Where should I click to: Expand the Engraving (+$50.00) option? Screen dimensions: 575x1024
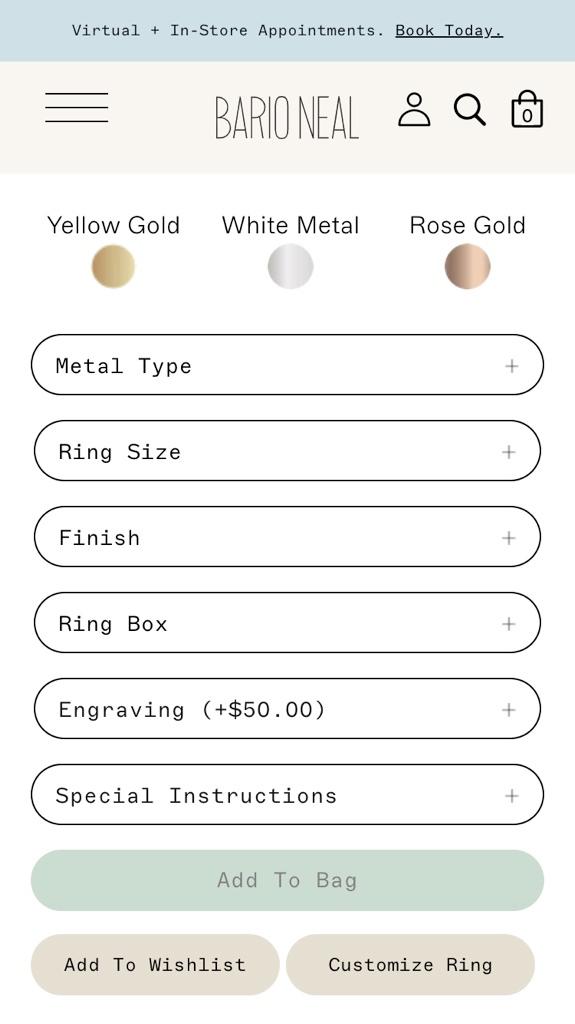(x=288, y=709)
